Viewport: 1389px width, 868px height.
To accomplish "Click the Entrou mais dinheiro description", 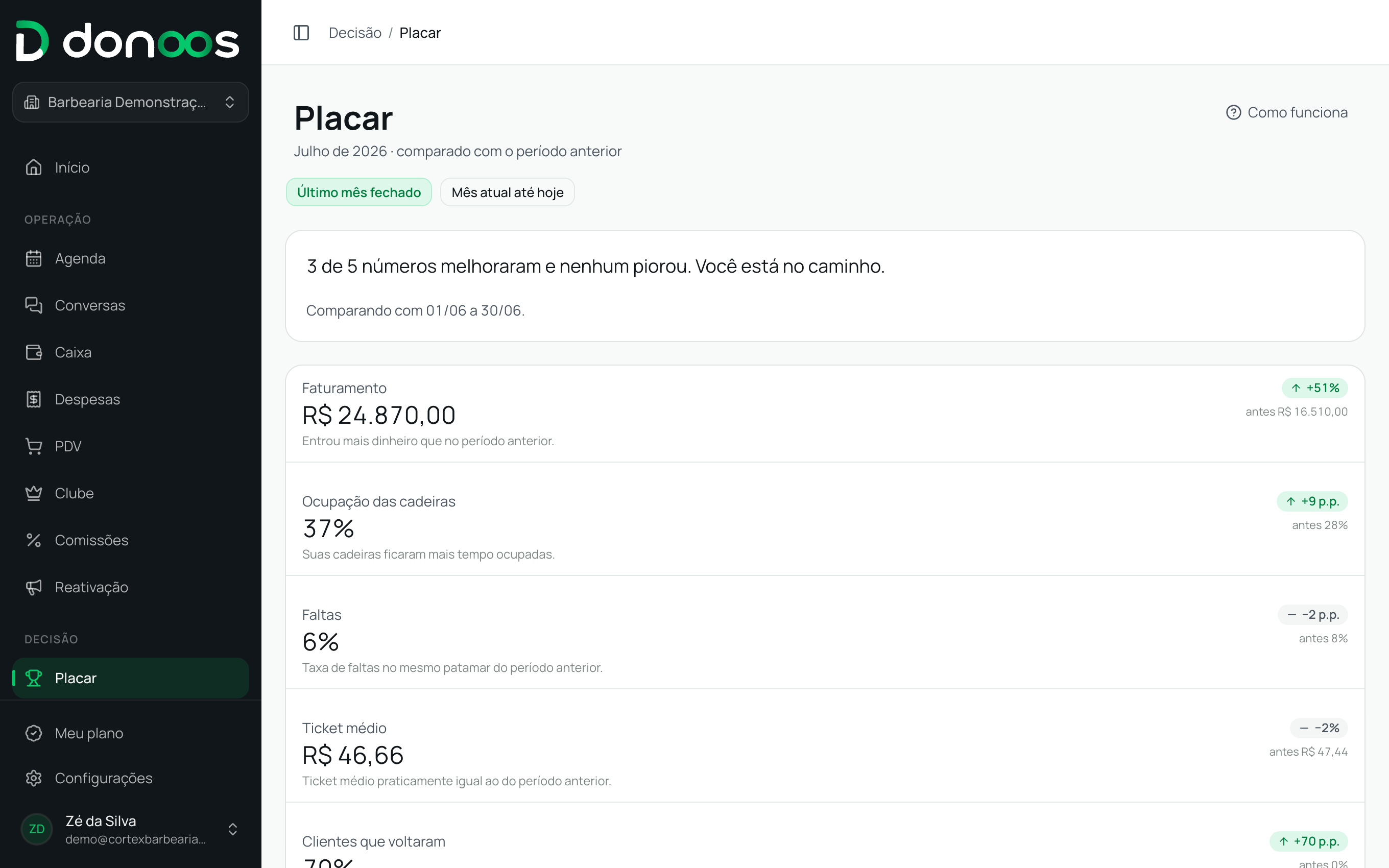I will pyautogui.click(x=428, y=441).
